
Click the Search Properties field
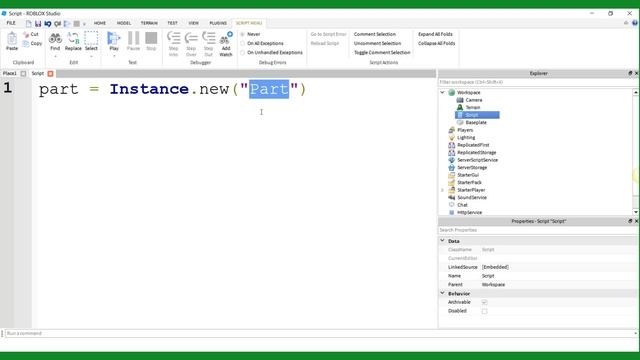point(538,230)
